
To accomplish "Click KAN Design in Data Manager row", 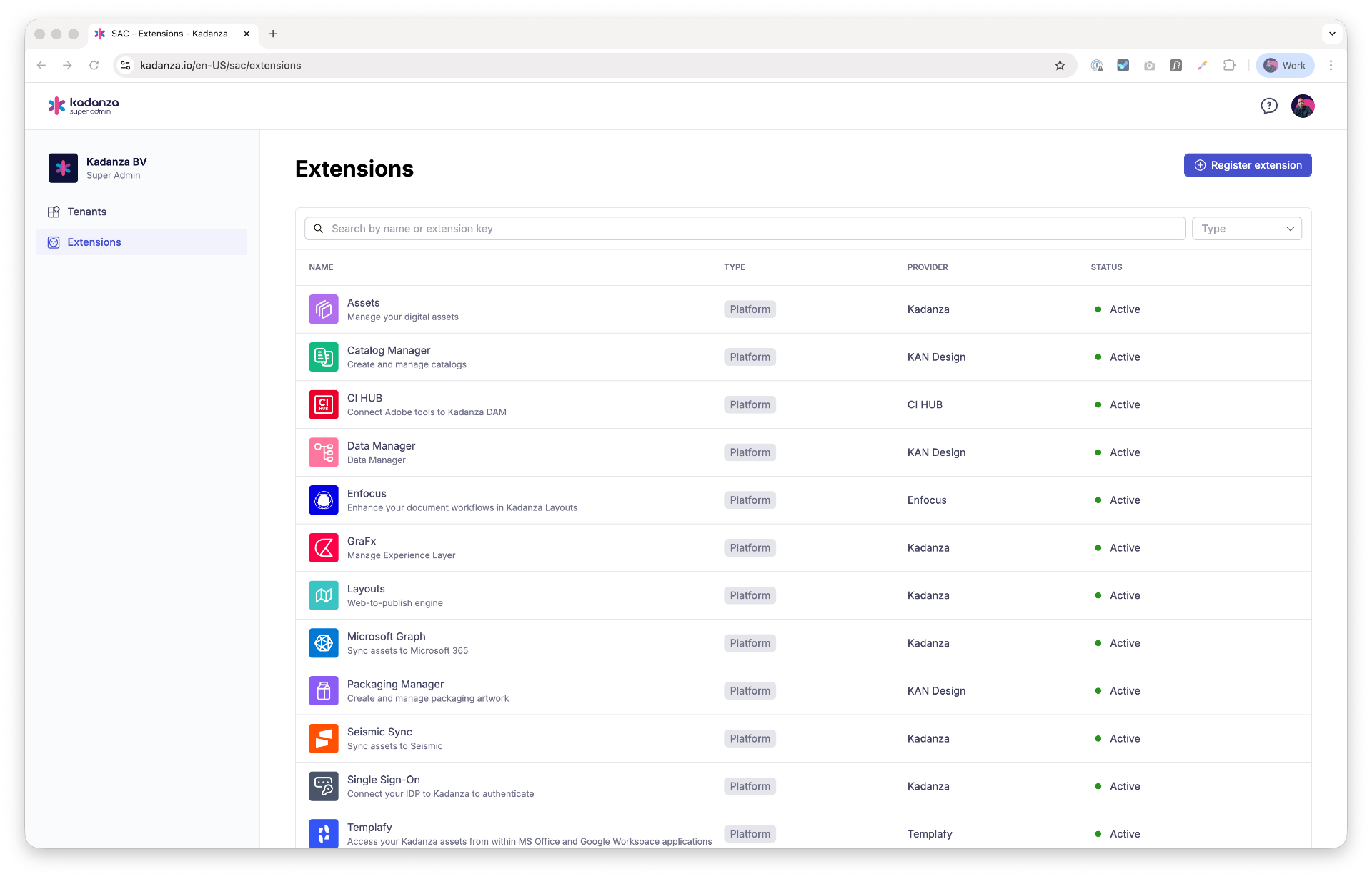I will (x=936, y=452).
